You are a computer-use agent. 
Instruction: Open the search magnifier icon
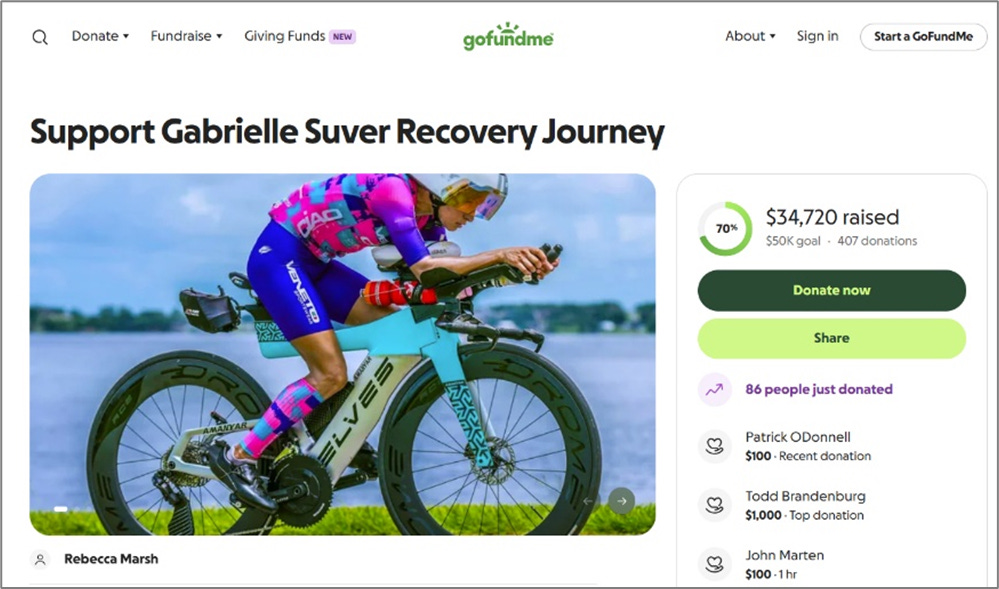(x=40, y=37)
